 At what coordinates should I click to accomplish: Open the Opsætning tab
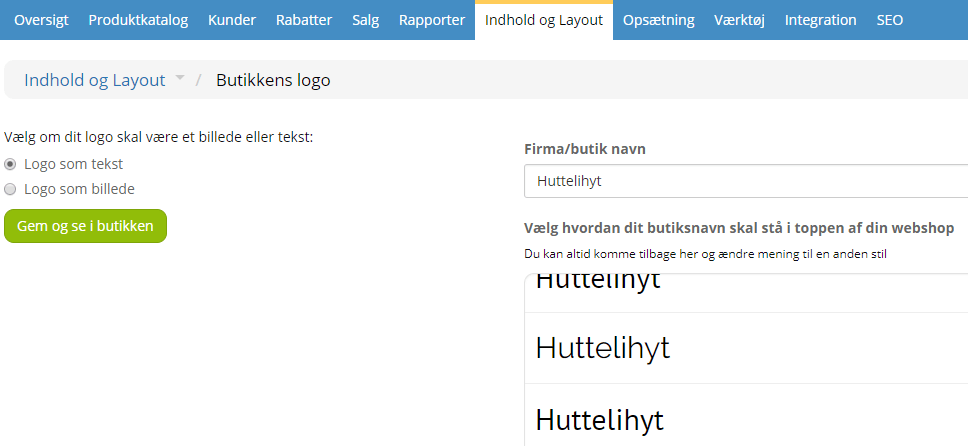point(659,20)
